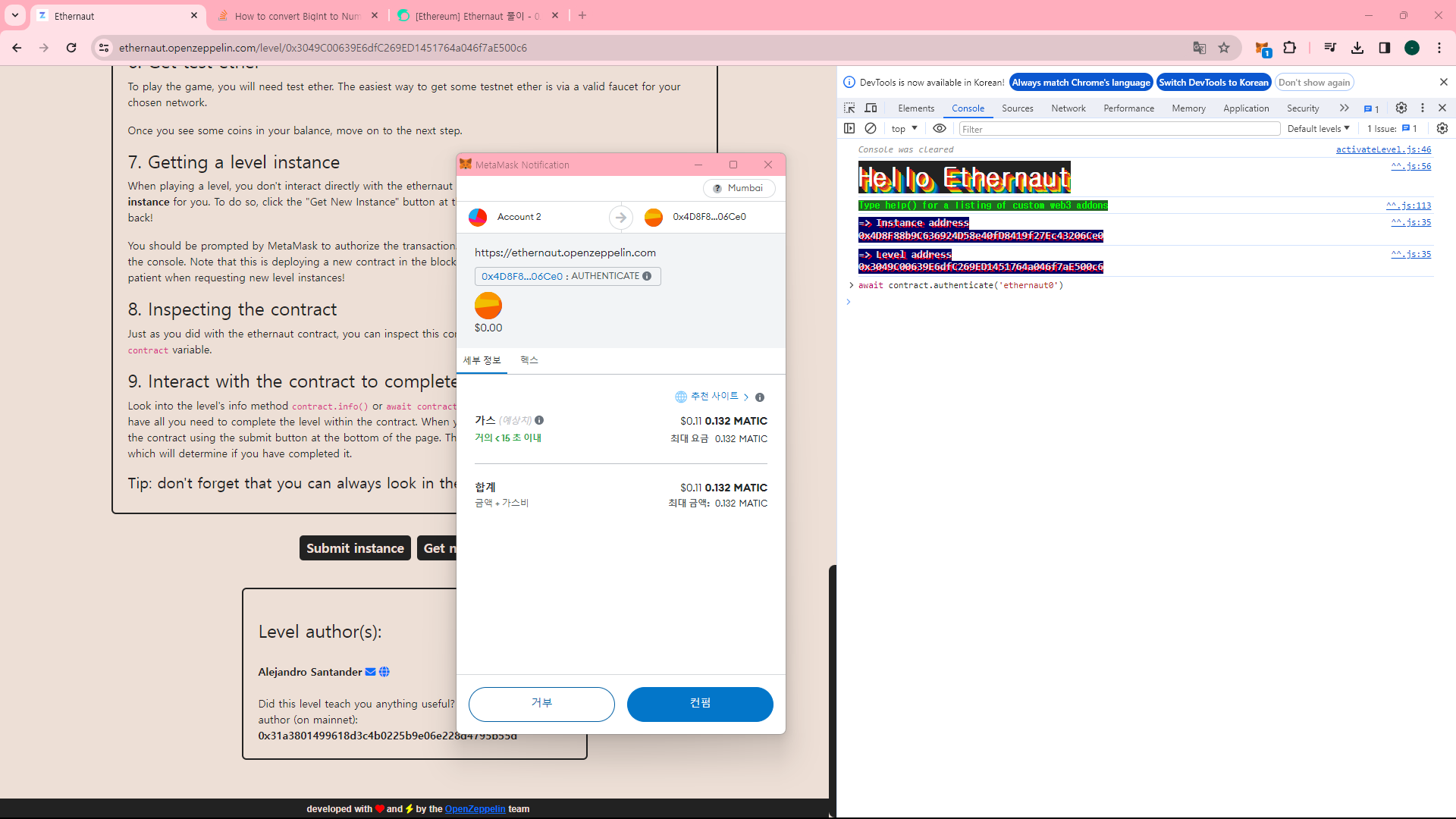Reject the transaction with 거부
The height and width of the screenshot is (819, 1456).
pos(541,704)
